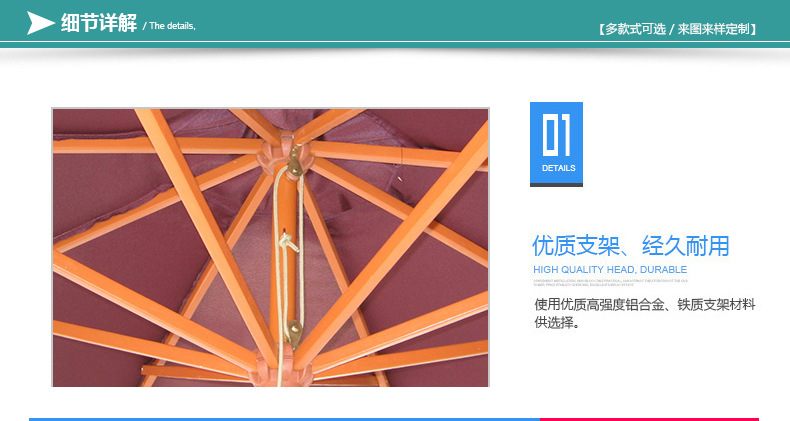This screenshot has width=790, height=421.
Task: Click the top rib hub of the umbrella
Action: pos(285,154)
